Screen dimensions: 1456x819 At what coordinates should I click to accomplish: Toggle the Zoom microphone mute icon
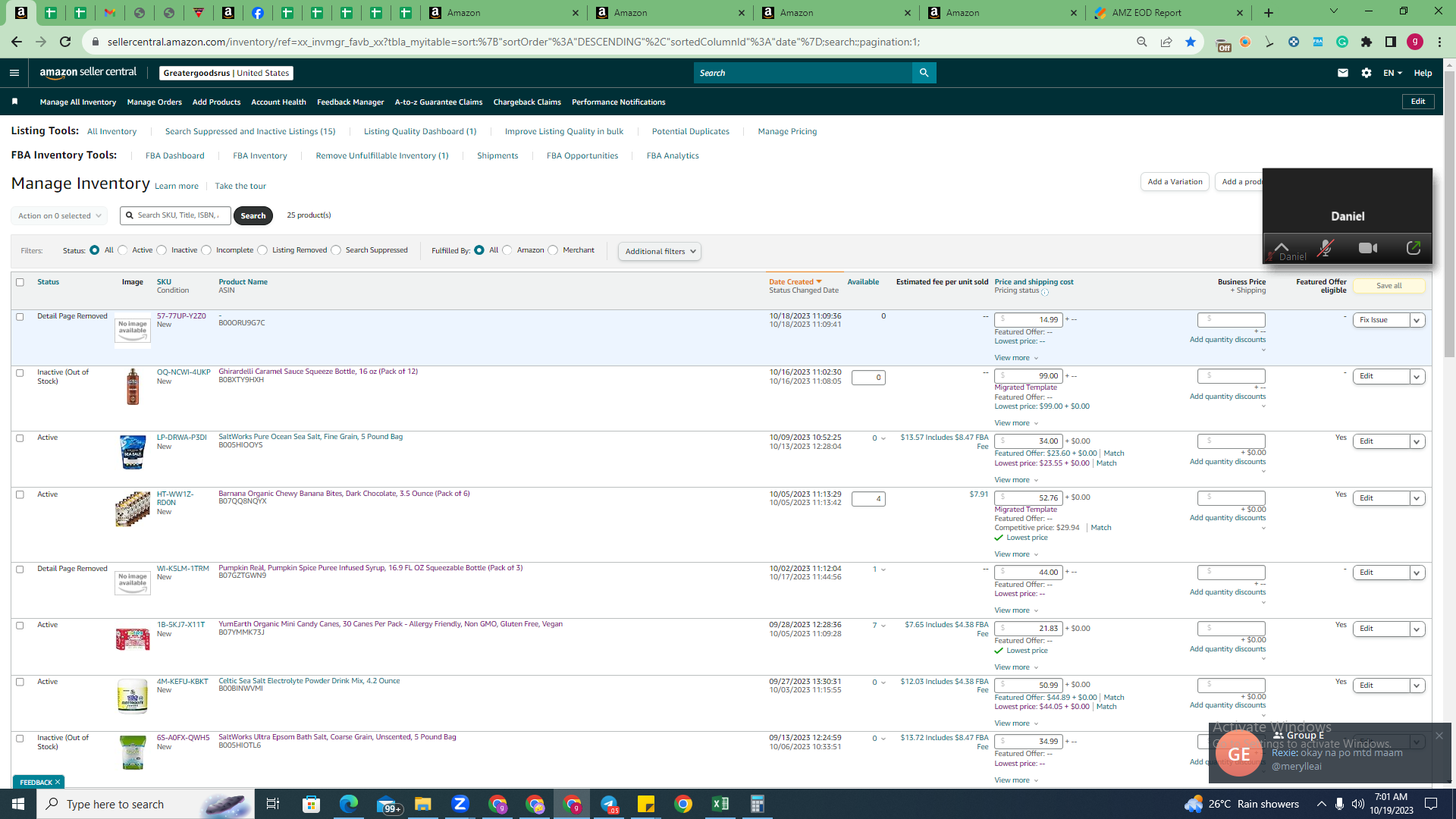pyautogui.click(x=1325, y=248)
